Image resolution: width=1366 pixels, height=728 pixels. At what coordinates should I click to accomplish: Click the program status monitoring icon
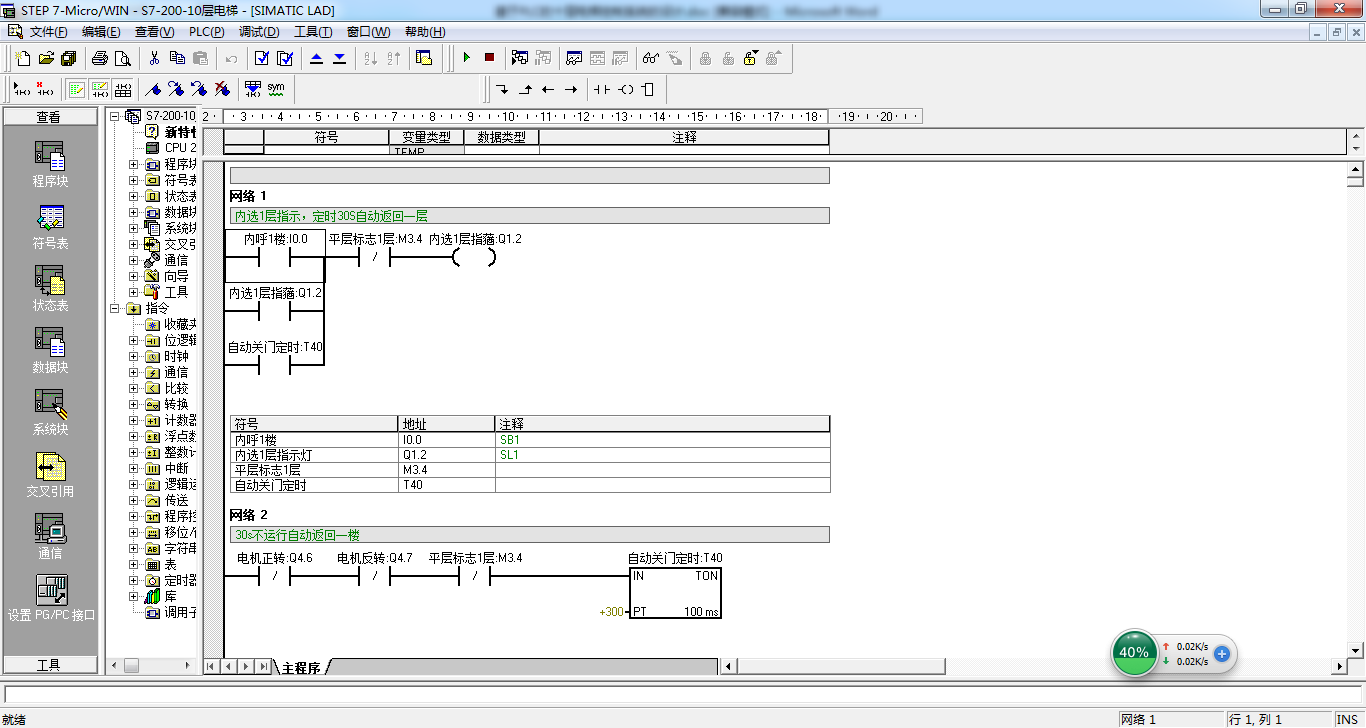[520, 58]
